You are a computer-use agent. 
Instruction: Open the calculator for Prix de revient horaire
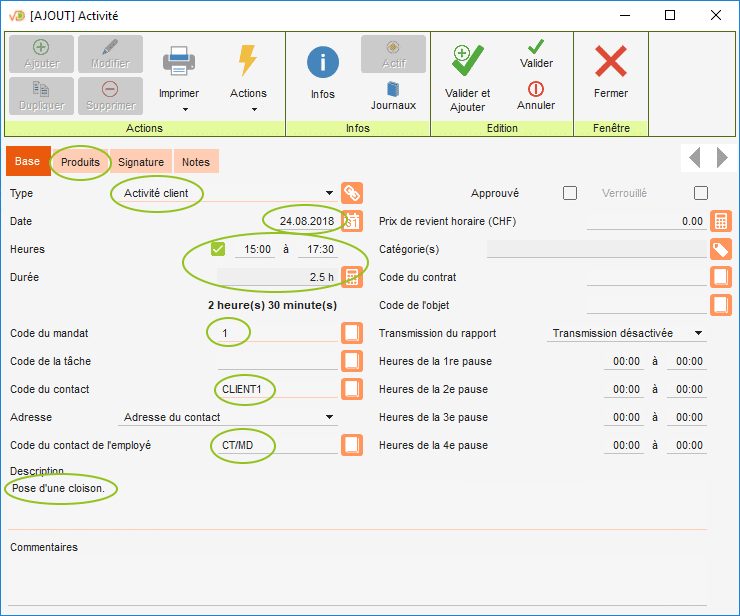point(721,221)
